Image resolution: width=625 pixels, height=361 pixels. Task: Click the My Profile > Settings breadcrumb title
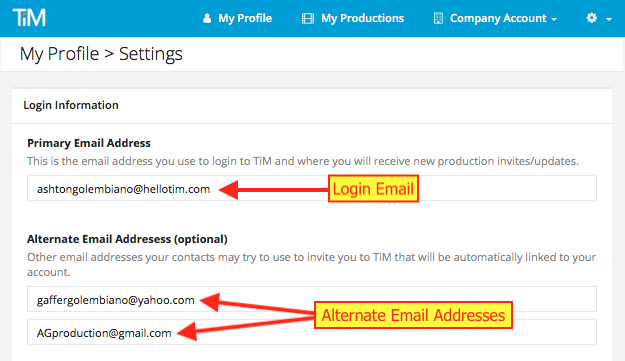click(101, 54)
